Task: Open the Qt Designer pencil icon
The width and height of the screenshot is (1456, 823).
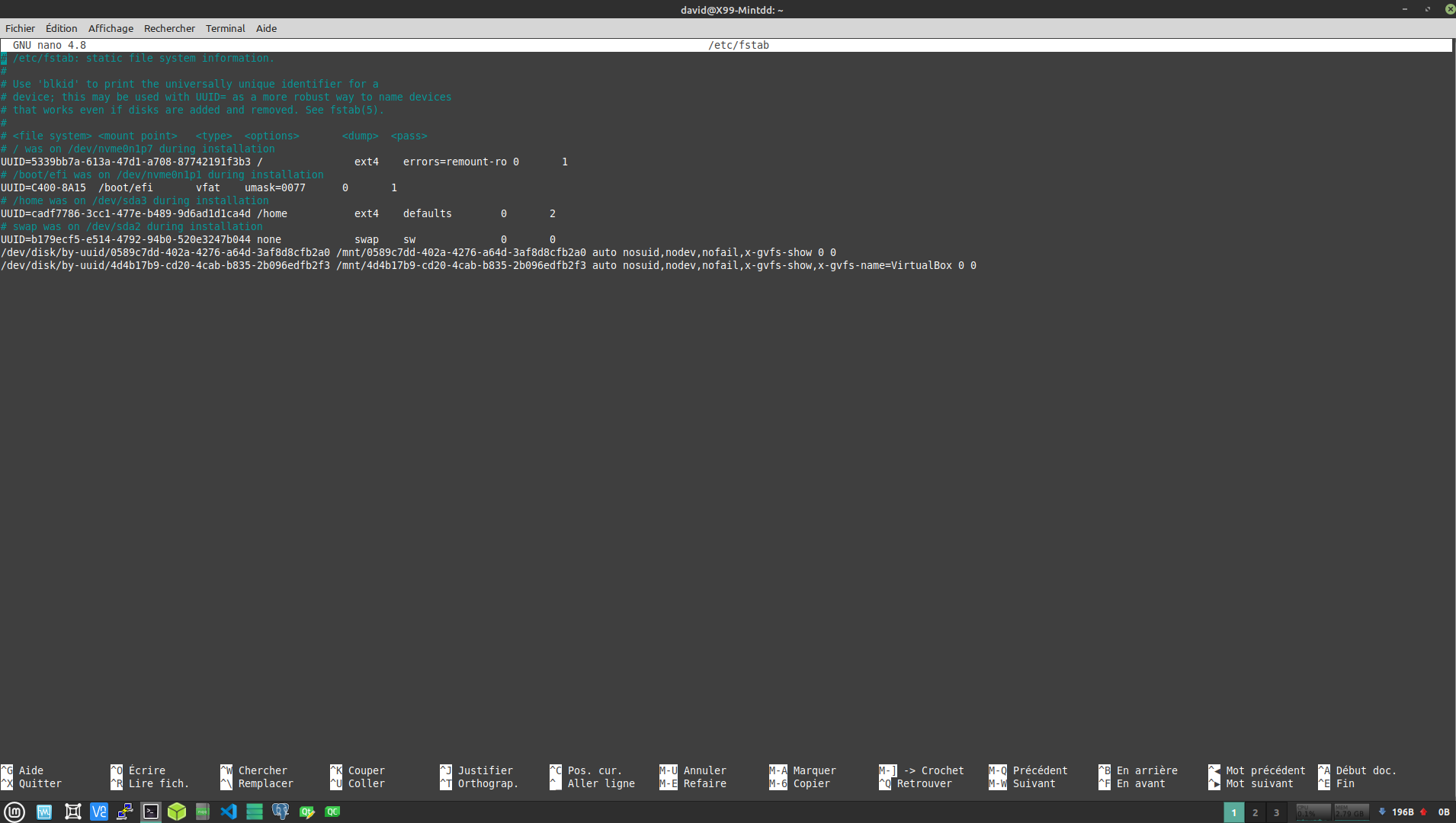Action: coord(306,812)
